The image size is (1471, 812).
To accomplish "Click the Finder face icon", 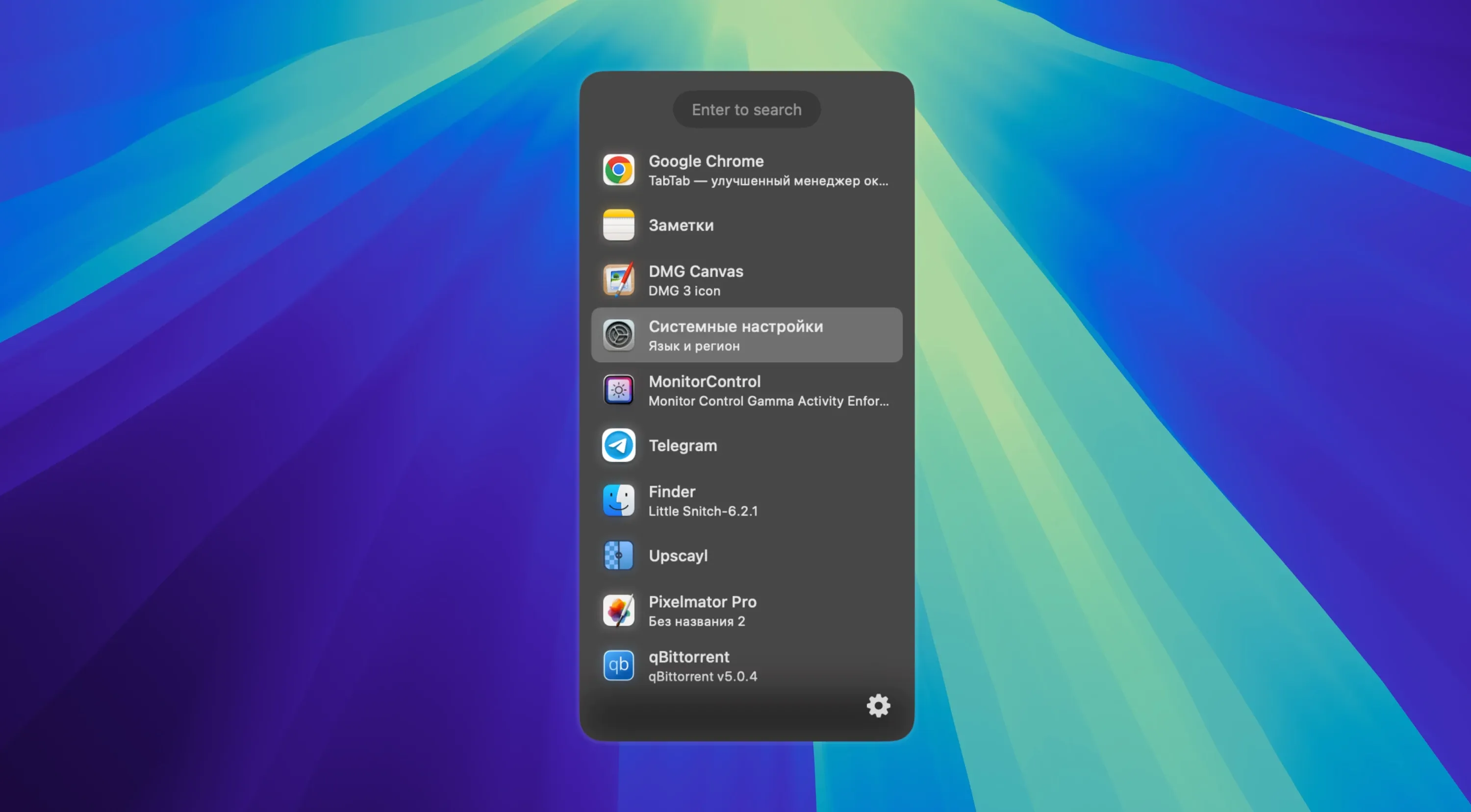I will pyautogui.click(x=618, y=500).
